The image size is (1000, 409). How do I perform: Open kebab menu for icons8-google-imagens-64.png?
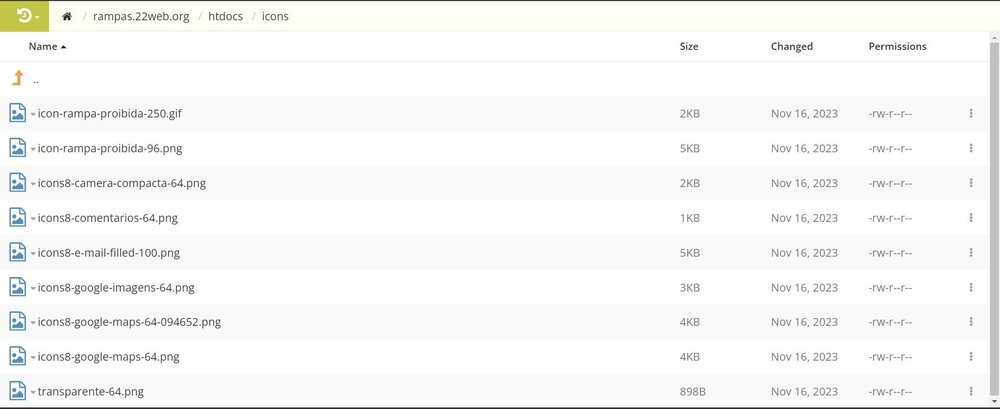click(971, 287)
